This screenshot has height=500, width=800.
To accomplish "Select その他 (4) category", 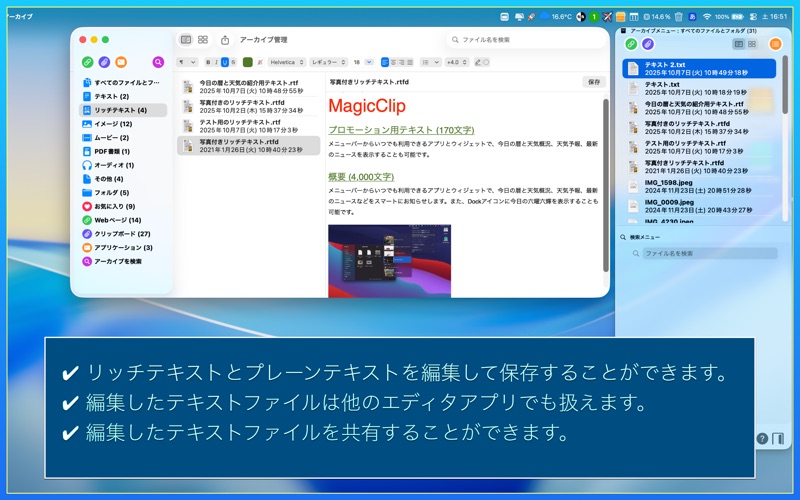I will (x=123, y=179).
